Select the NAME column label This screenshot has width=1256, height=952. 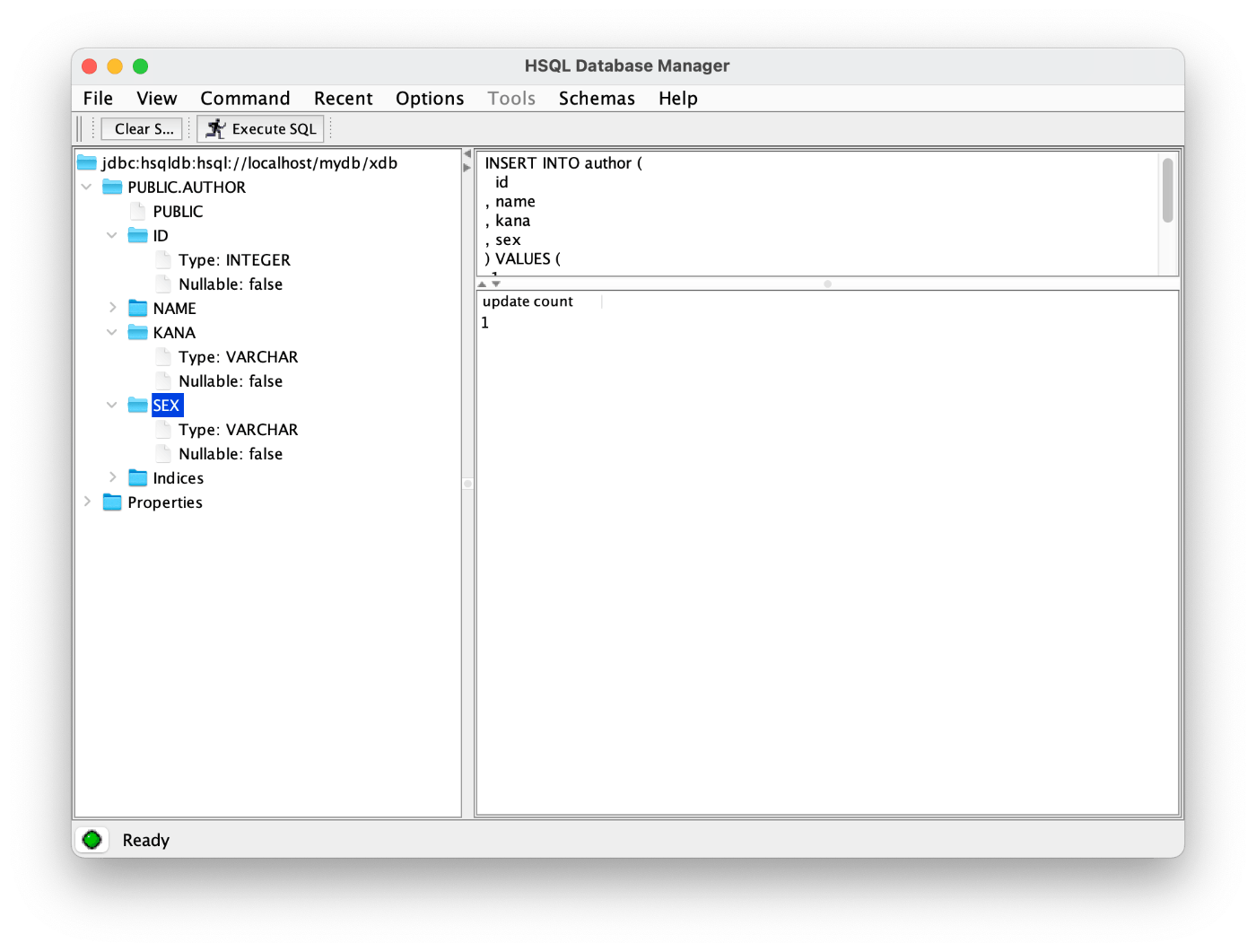tap(174, 308)
